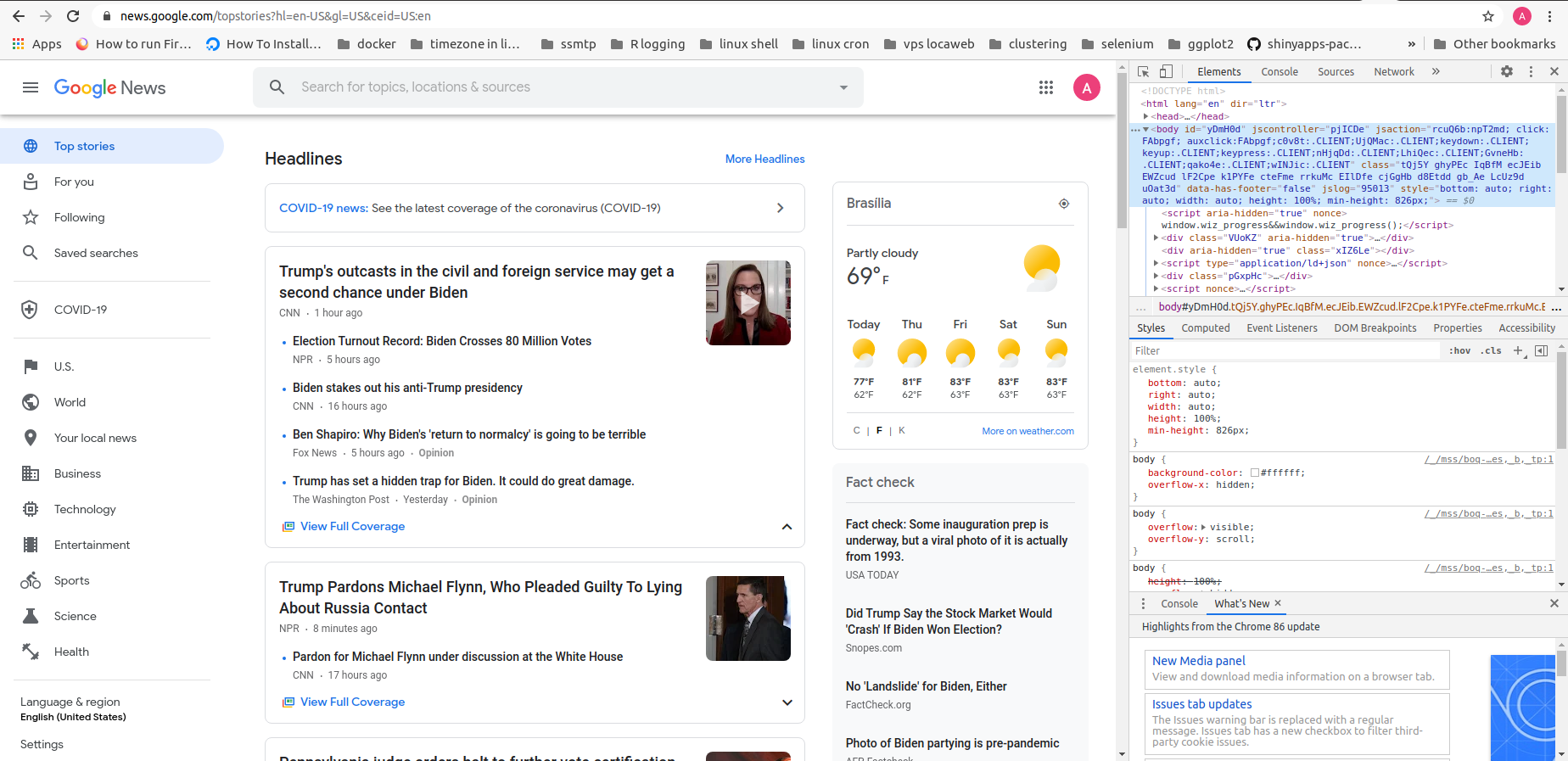1568x761 pixels.
Task: Go back to the previous page
Action: pyautogui.click(x=19, y=16)
